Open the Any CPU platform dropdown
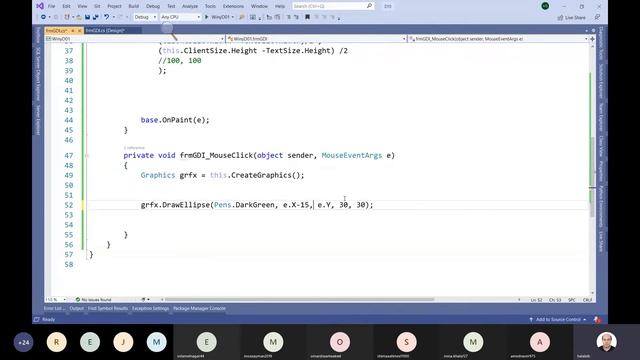Viewport: 640px width, 360px height. click(180, 17)
